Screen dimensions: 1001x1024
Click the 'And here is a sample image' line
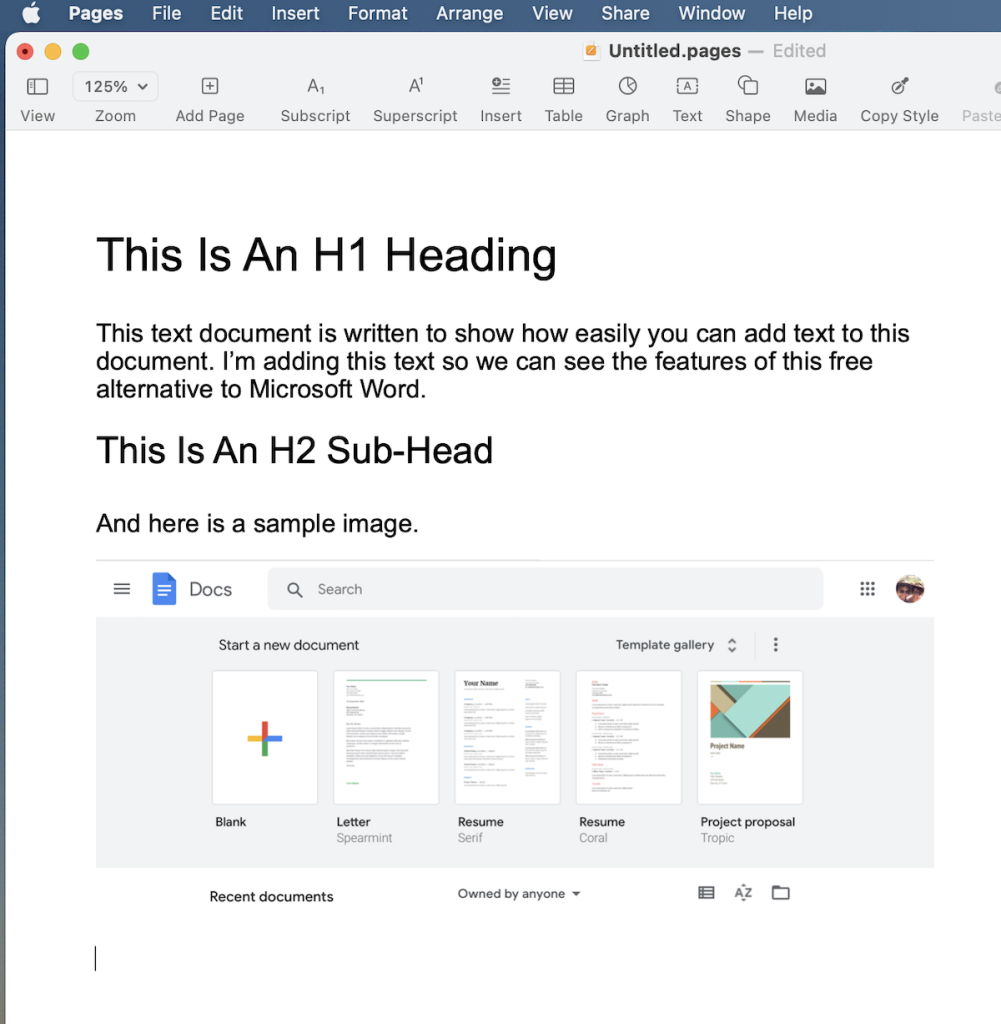[257, 524]
